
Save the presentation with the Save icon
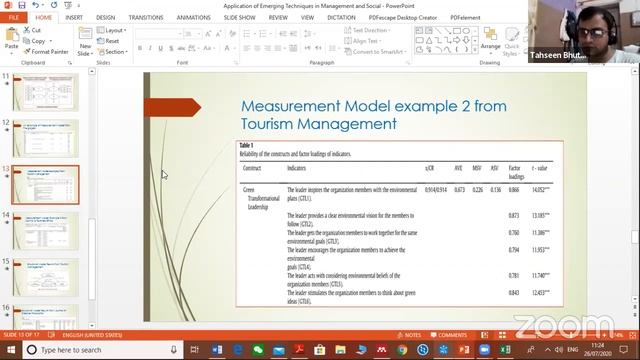[x=22, y=5]
